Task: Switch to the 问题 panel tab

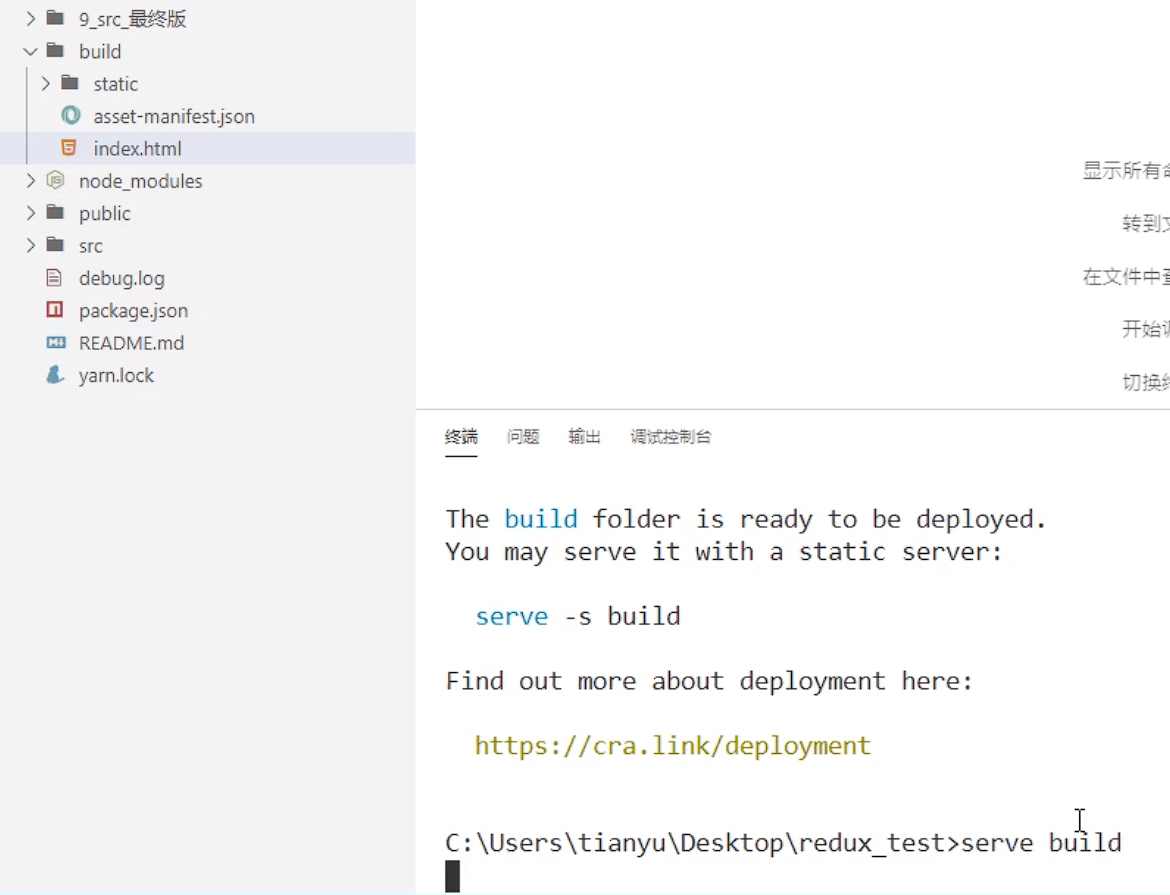Action: tap(523, 437)
